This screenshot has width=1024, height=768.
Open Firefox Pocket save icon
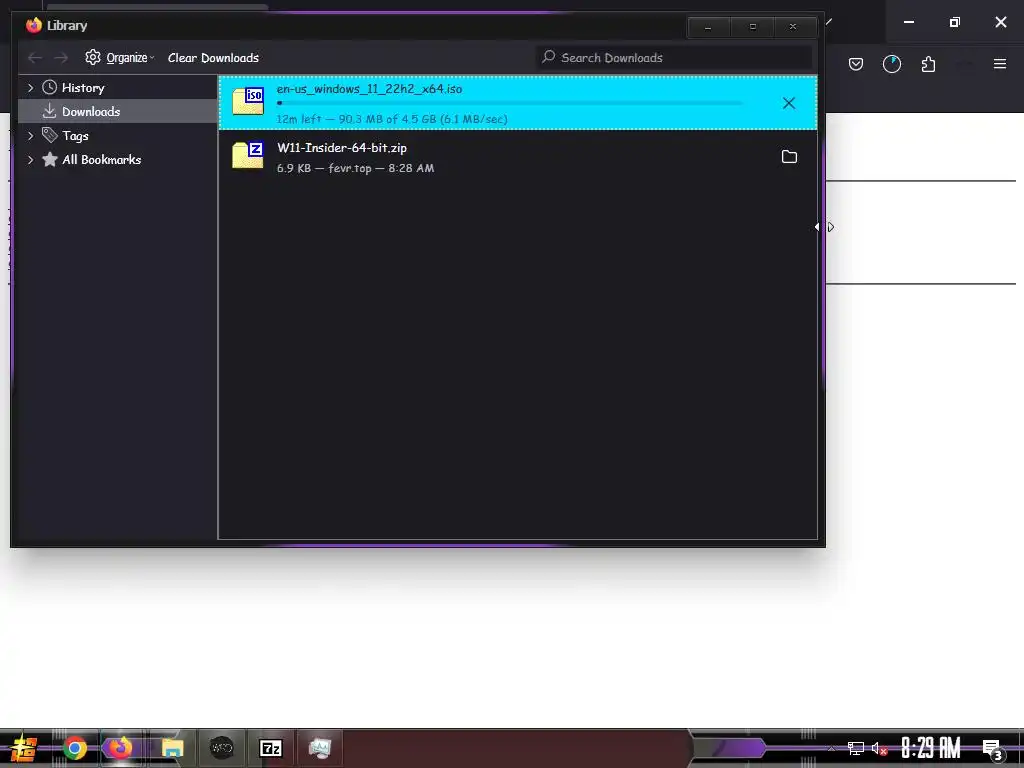pyautogui.click(x=856, y=64)
